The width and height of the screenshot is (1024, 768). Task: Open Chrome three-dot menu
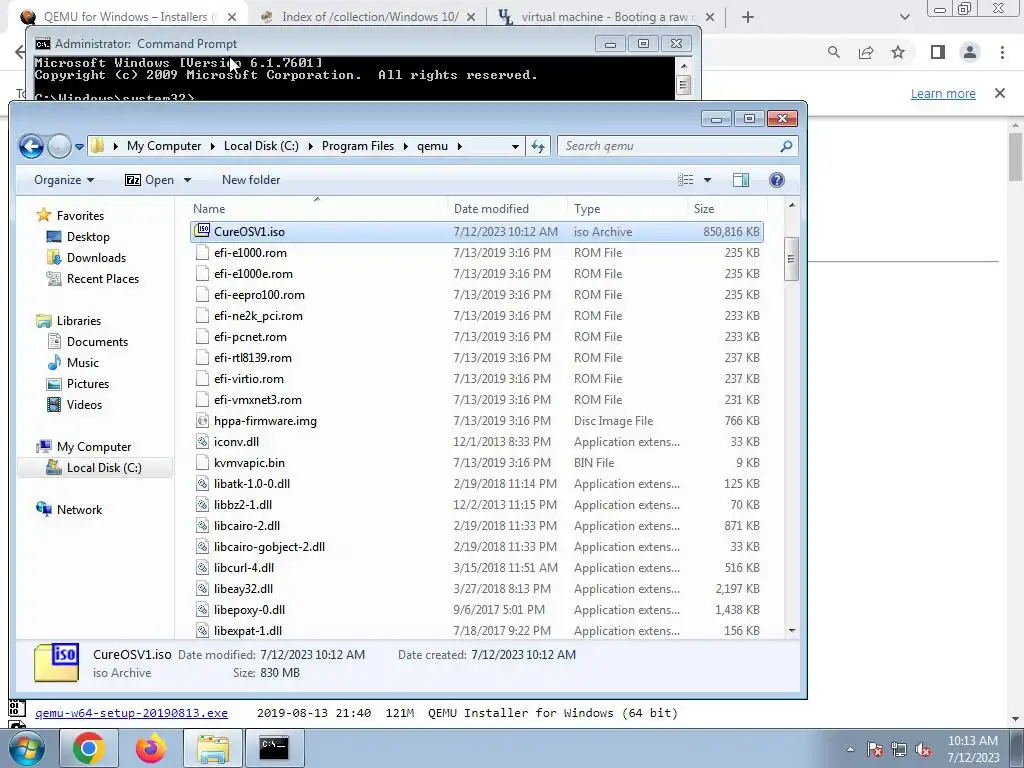pyautogui.click(x=1002, y=52)
